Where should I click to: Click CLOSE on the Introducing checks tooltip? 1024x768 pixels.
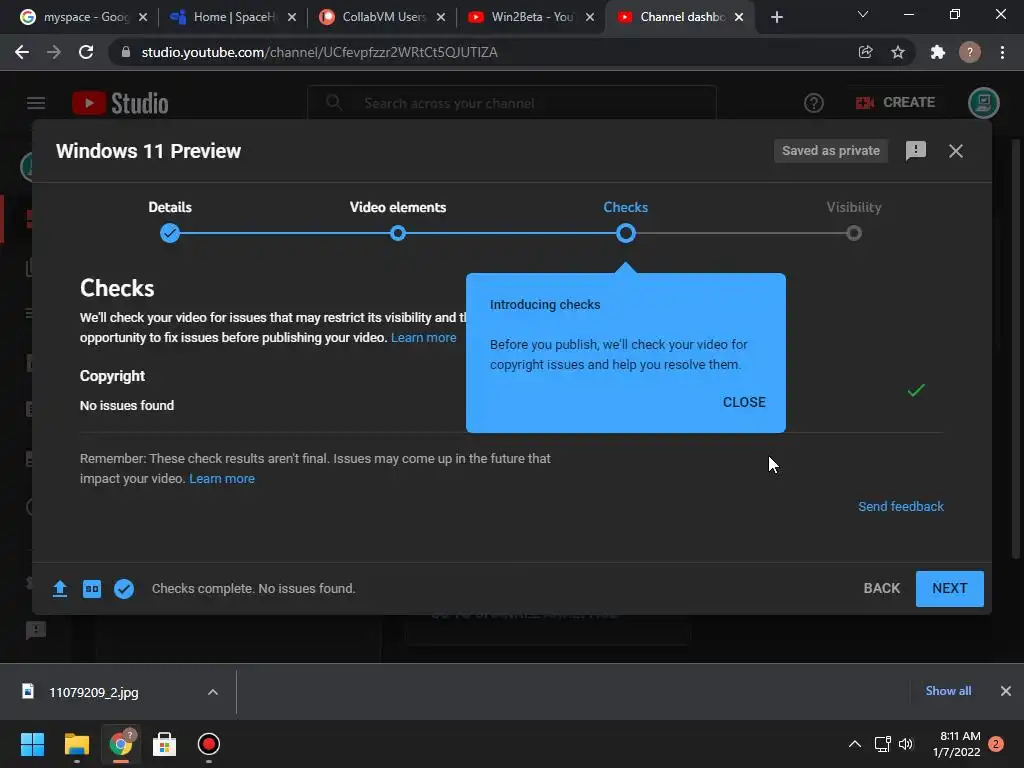[x=744, y=402]
